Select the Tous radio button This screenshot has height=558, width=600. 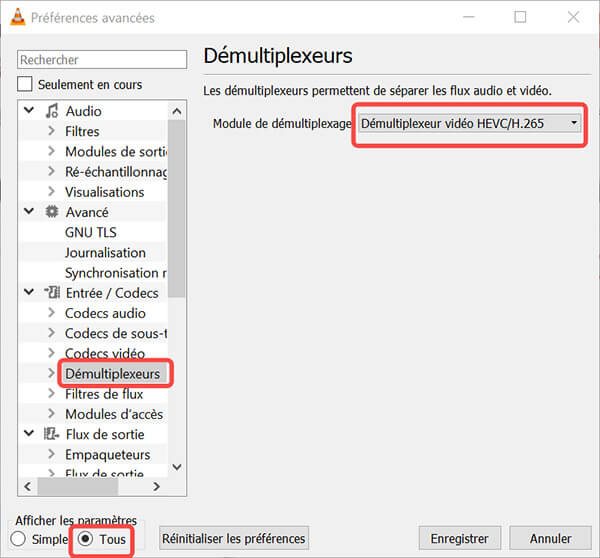(x=85, y=539)
